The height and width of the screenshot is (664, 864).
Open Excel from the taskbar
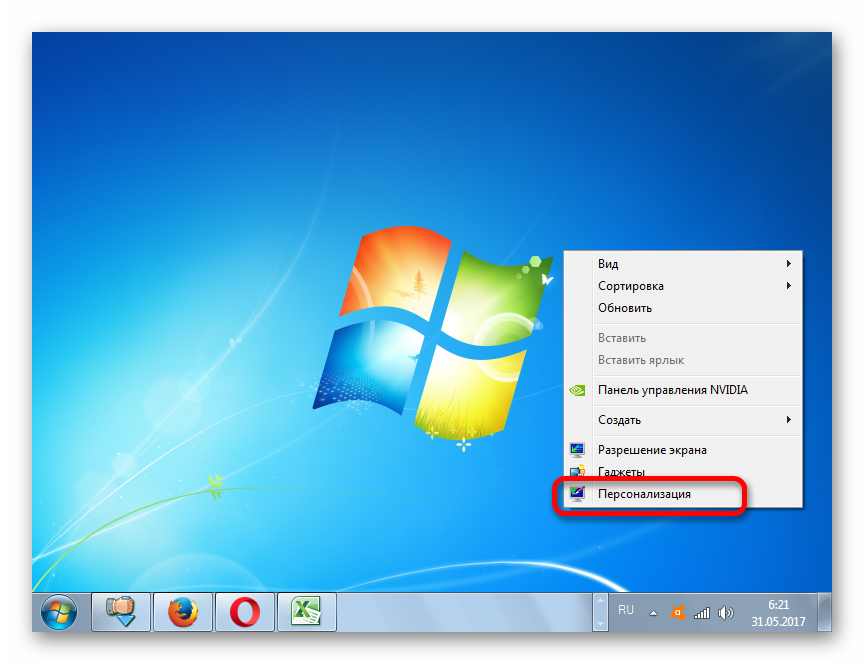[306, 610]
